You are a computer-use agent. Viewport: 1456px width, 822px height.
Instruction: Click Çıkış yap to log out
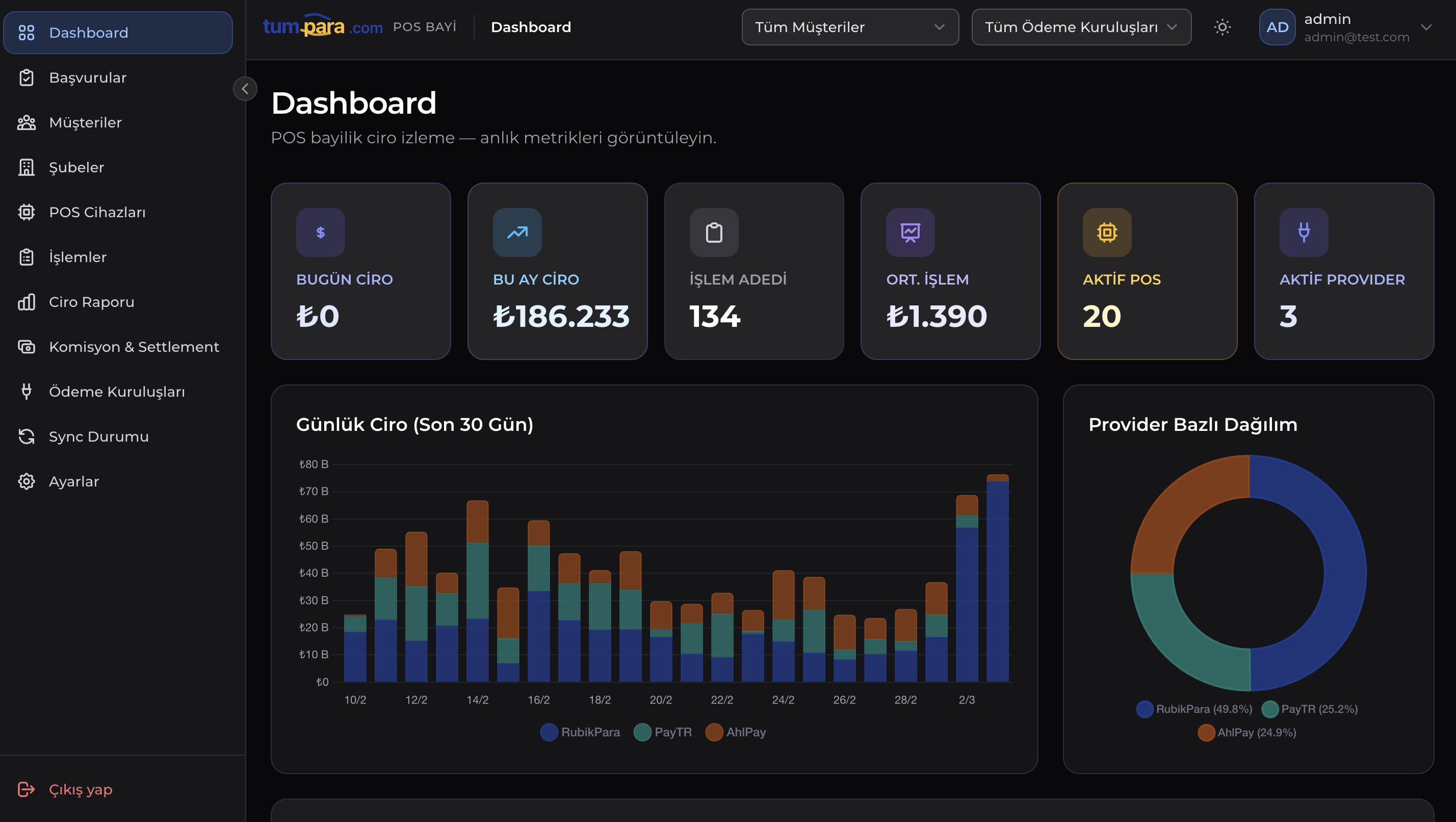coord(80,789)
